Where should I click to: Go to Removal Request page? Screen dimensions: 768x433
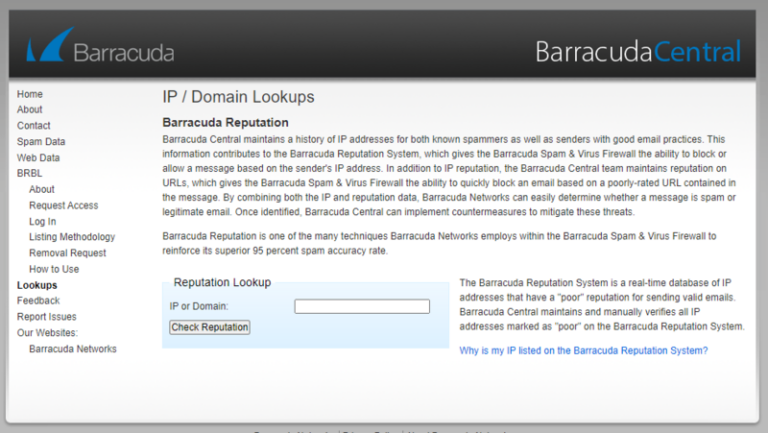tap(68, 253)
